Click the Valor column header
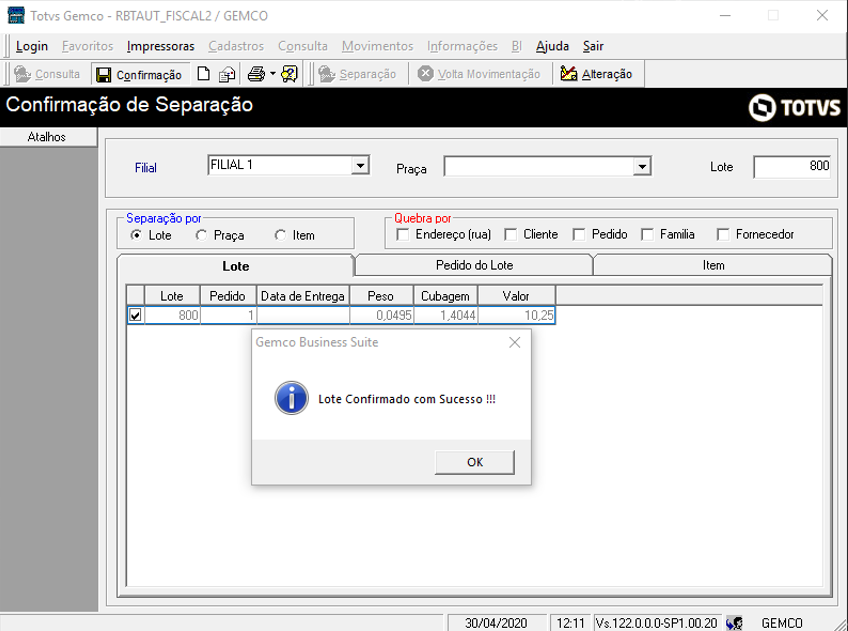This screenshot has height=631, width=848. pyautogui.click(x=516, y=296)
